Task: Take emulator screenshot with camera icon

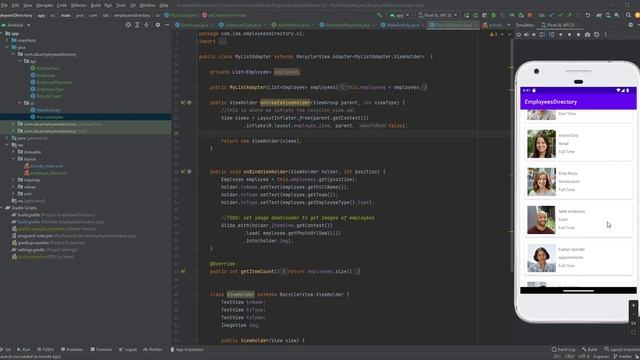Action: tap(587, 35)
